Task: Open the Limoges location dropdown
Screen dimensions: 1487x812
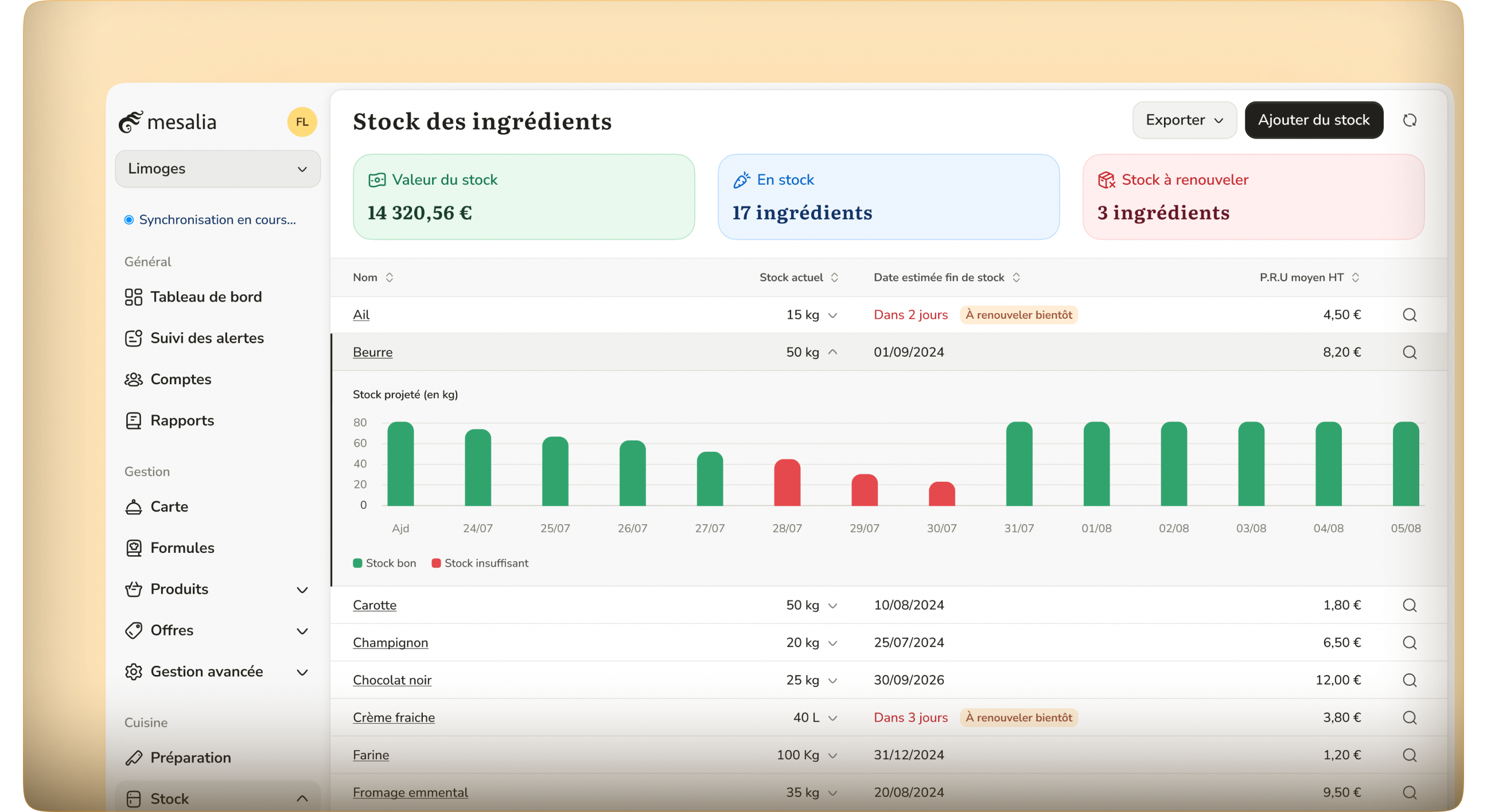Action: [217, 169]
